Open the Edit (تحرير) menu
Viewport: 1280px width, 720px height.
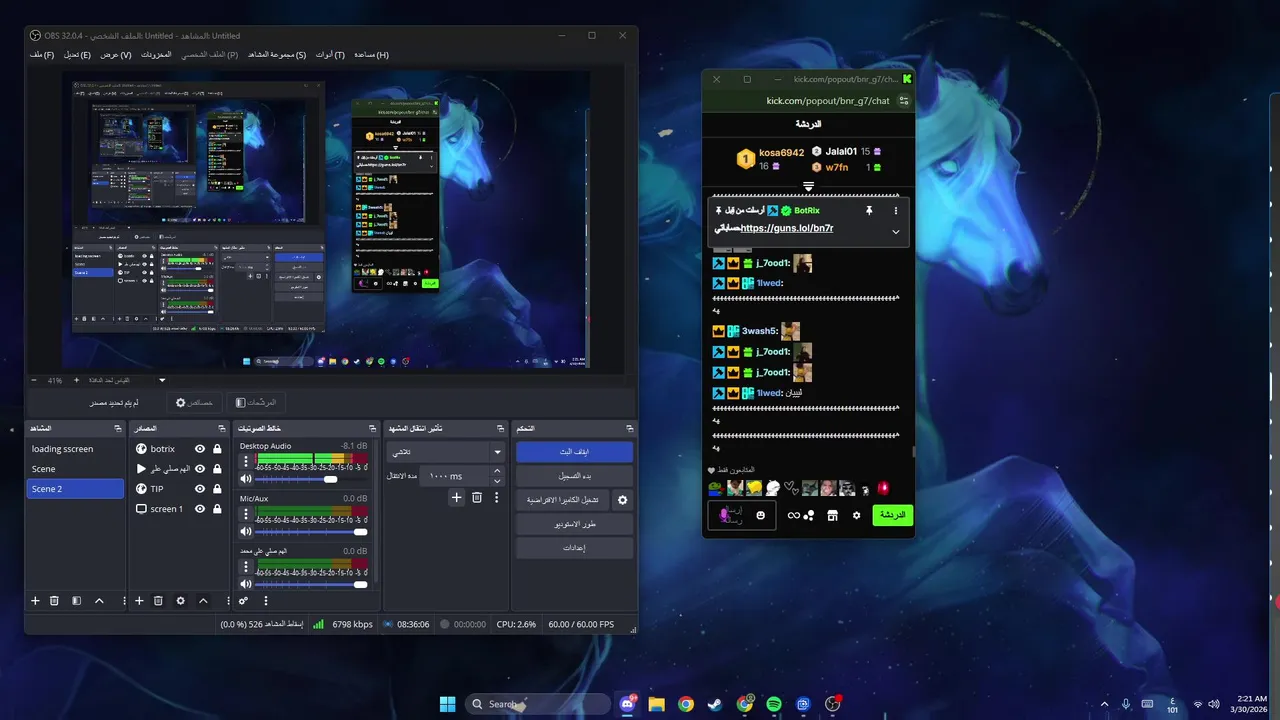(x=78, y=55)
